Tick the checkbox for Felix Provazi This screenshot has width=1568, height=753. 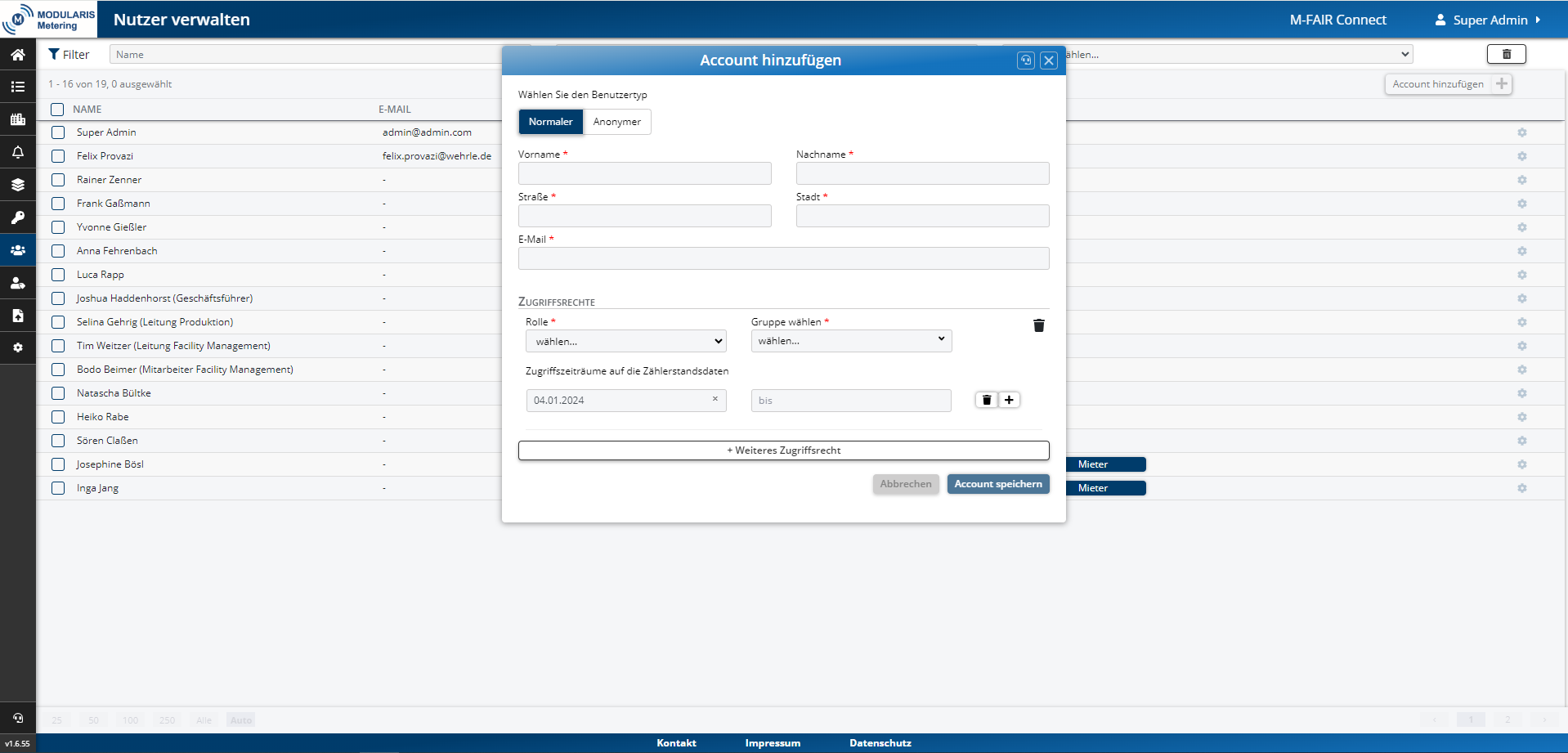pos(58,156)
